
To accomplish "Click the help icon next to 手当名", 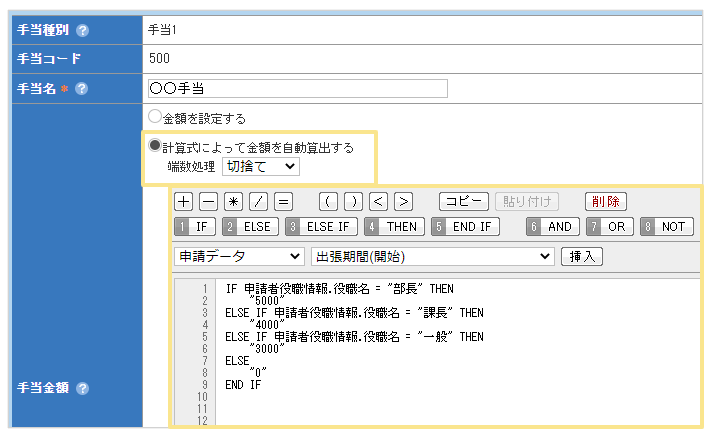I will pos(82,88).
